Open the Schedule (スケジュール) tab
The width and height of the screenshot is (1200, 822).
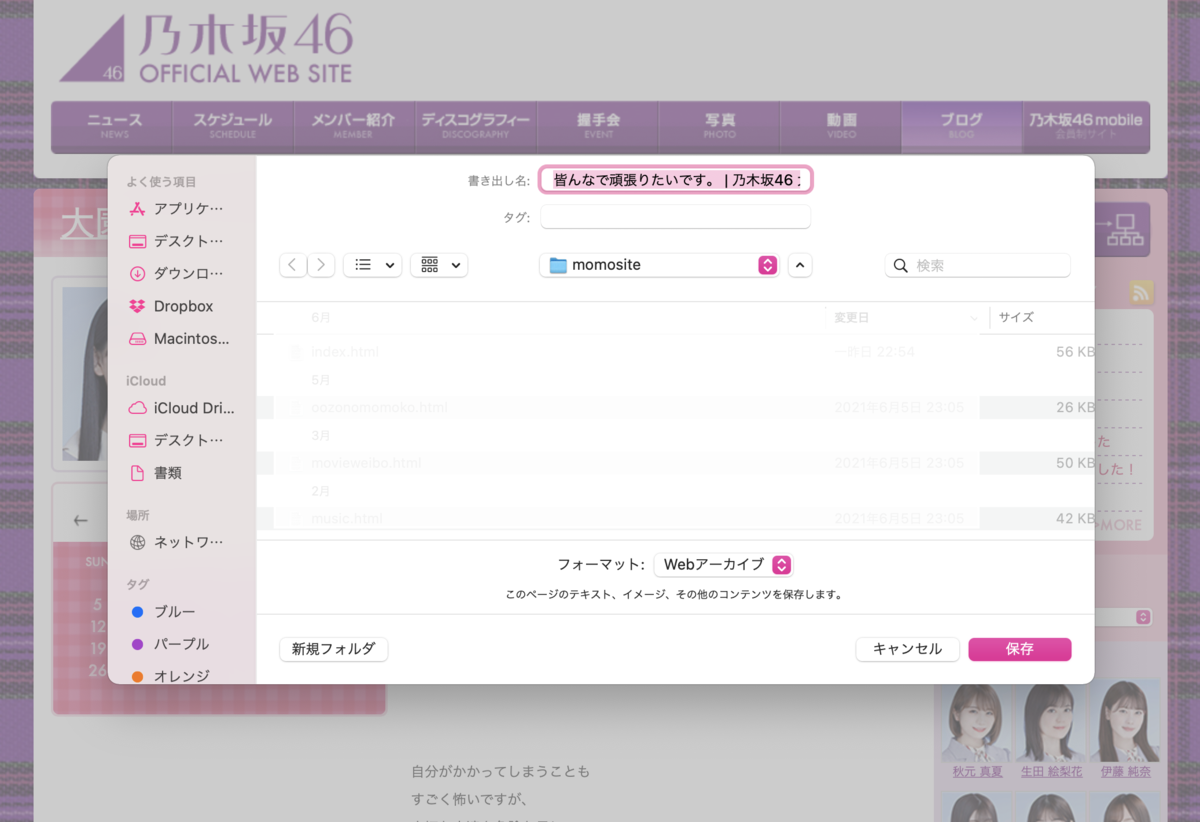coord(233,125)
